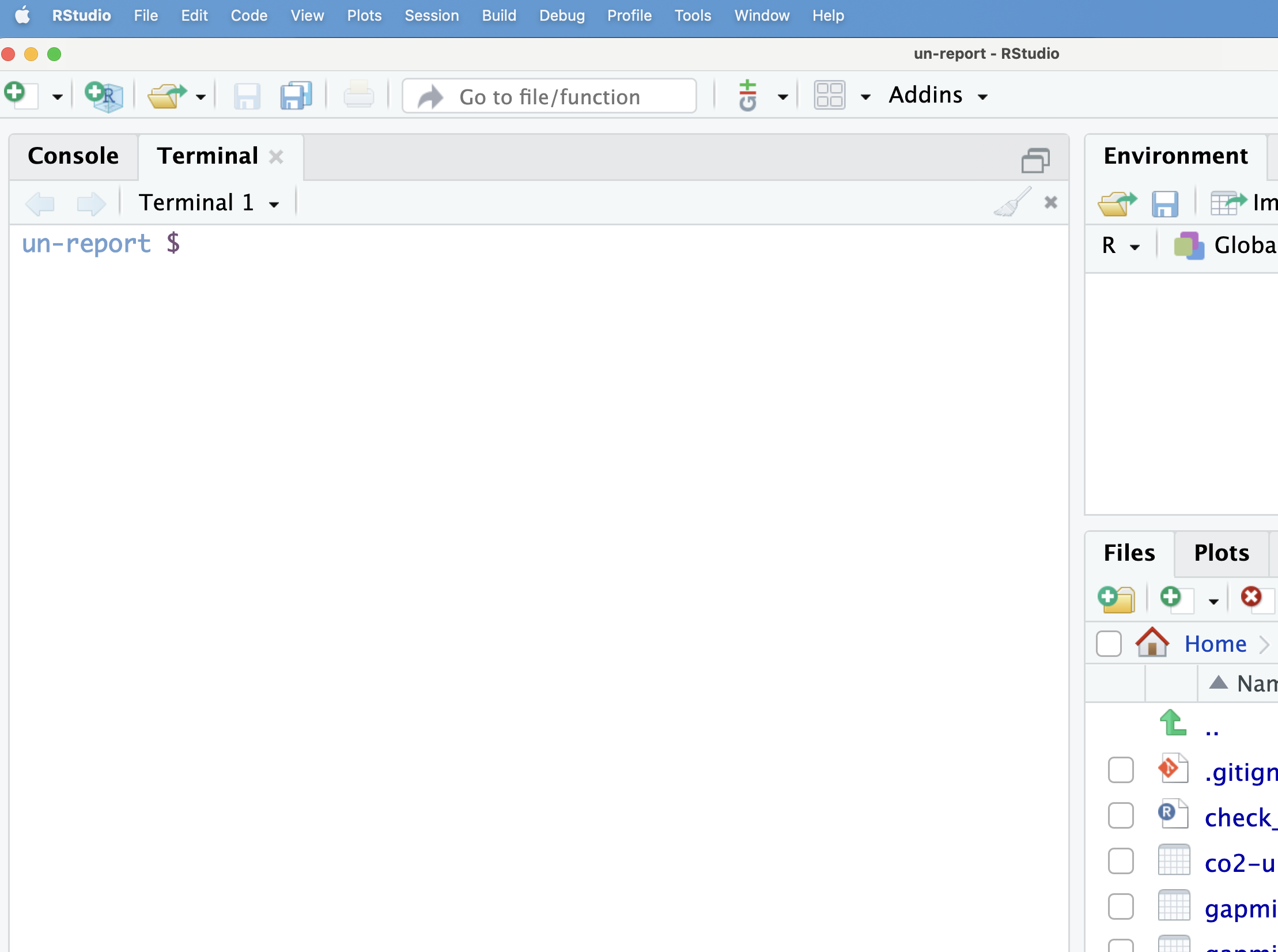Toggle the select-all files checkbox
1278x952 pixels.
point(1109,644)
